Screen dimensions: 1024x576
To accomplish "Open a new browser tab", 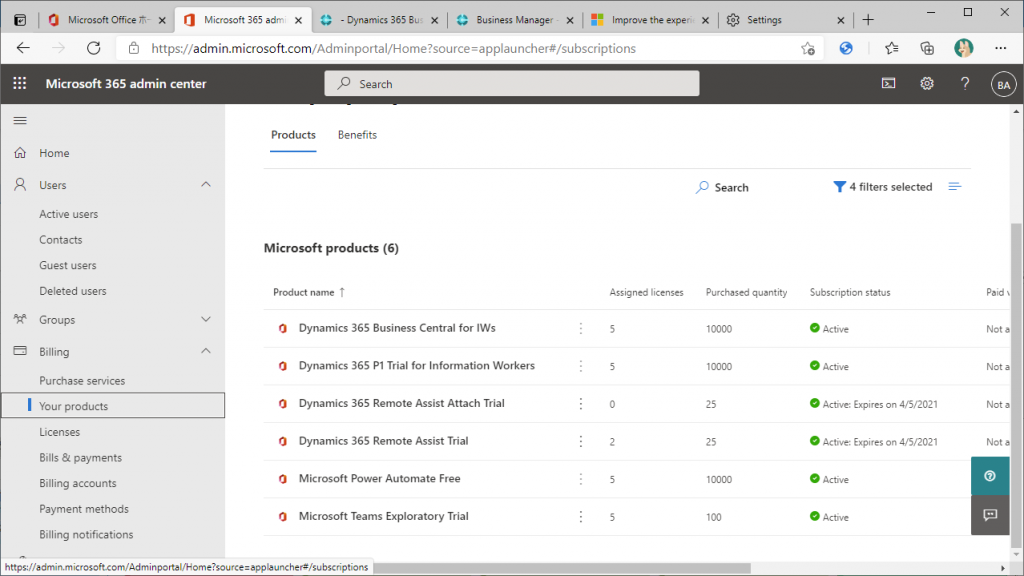I will pos(868,20).
